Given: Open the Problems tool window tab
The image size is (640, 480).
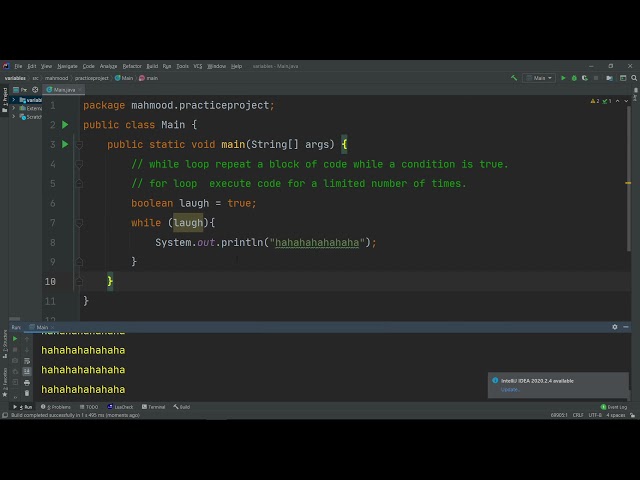Looking at the screenshot, I should tap(56, 407).
